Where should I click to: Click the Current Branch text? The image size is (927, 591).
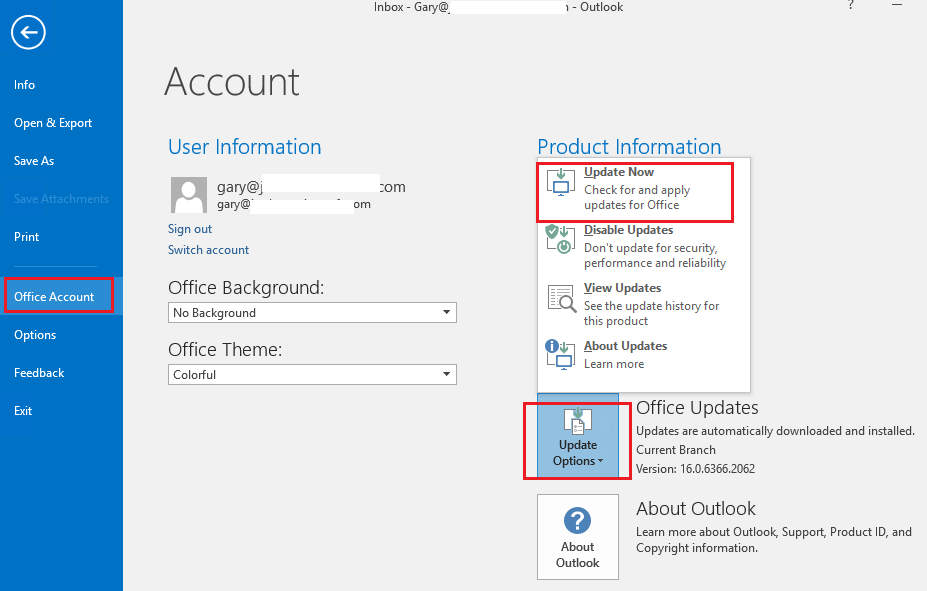coord(676,450)
